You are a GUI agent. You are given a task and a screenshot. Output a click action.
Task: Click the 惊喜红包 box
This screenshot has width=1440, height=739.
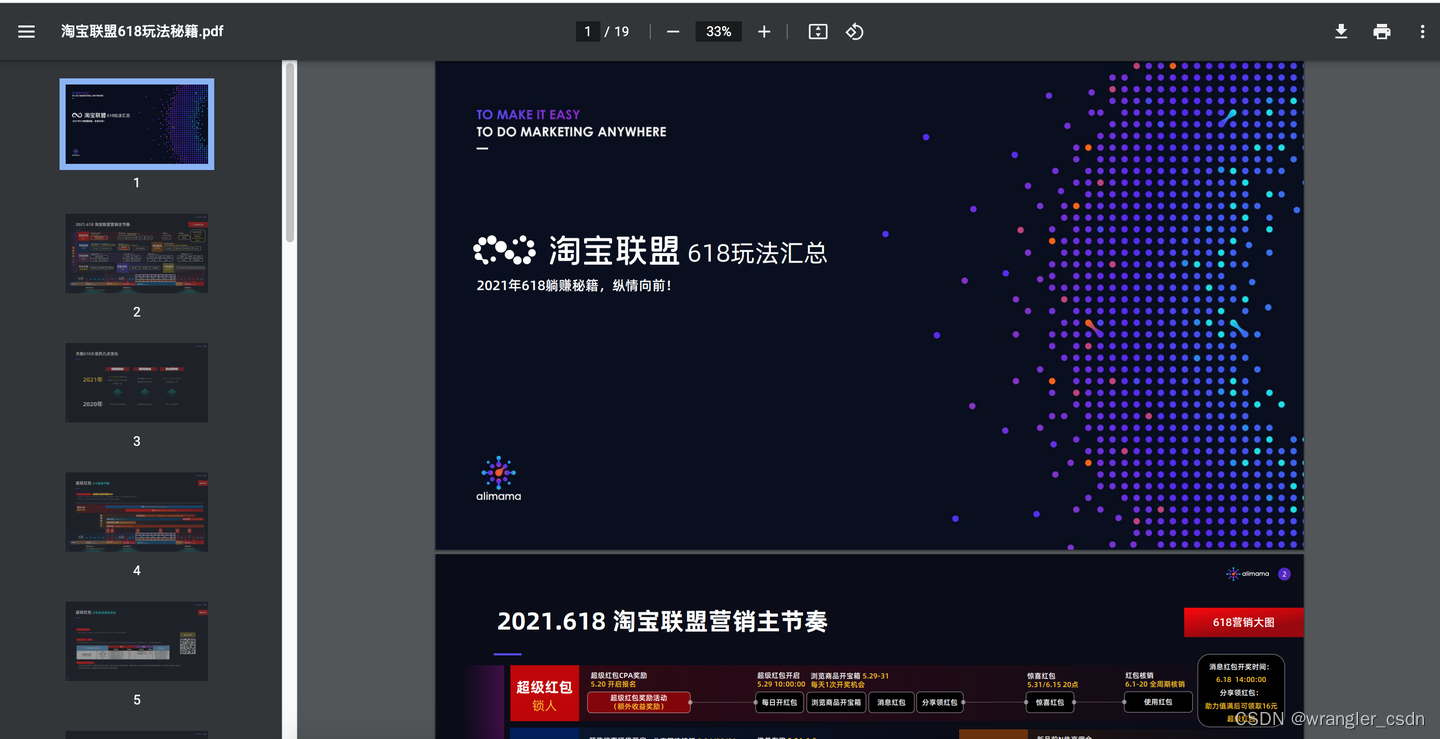click(1050, 702)
